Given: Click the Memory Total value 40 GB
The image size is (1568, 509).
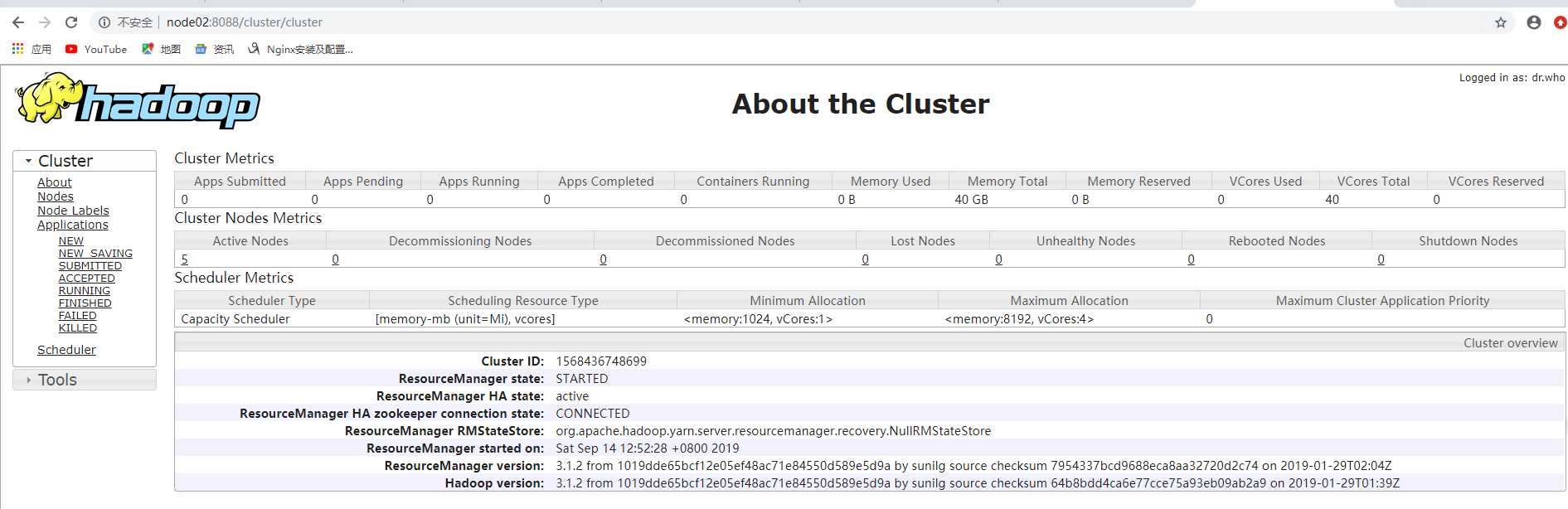Looking at the screenshot, I should point(971,200).
